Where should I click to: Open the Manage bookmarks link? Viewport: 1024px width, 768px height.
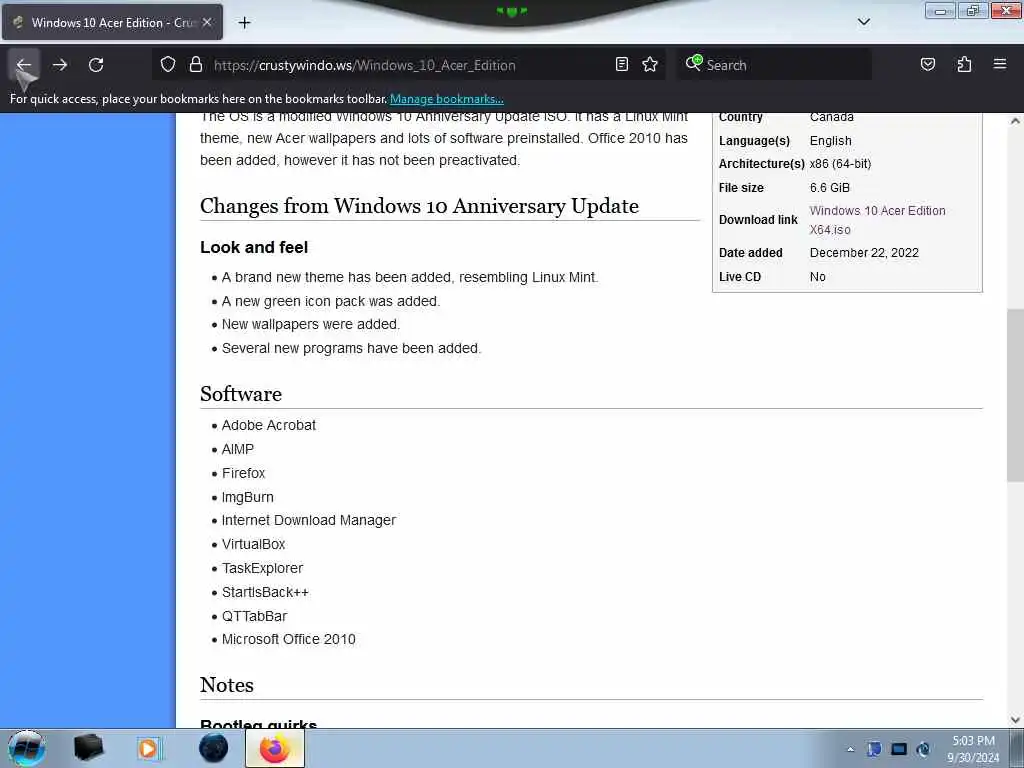[x=447, y=99]
